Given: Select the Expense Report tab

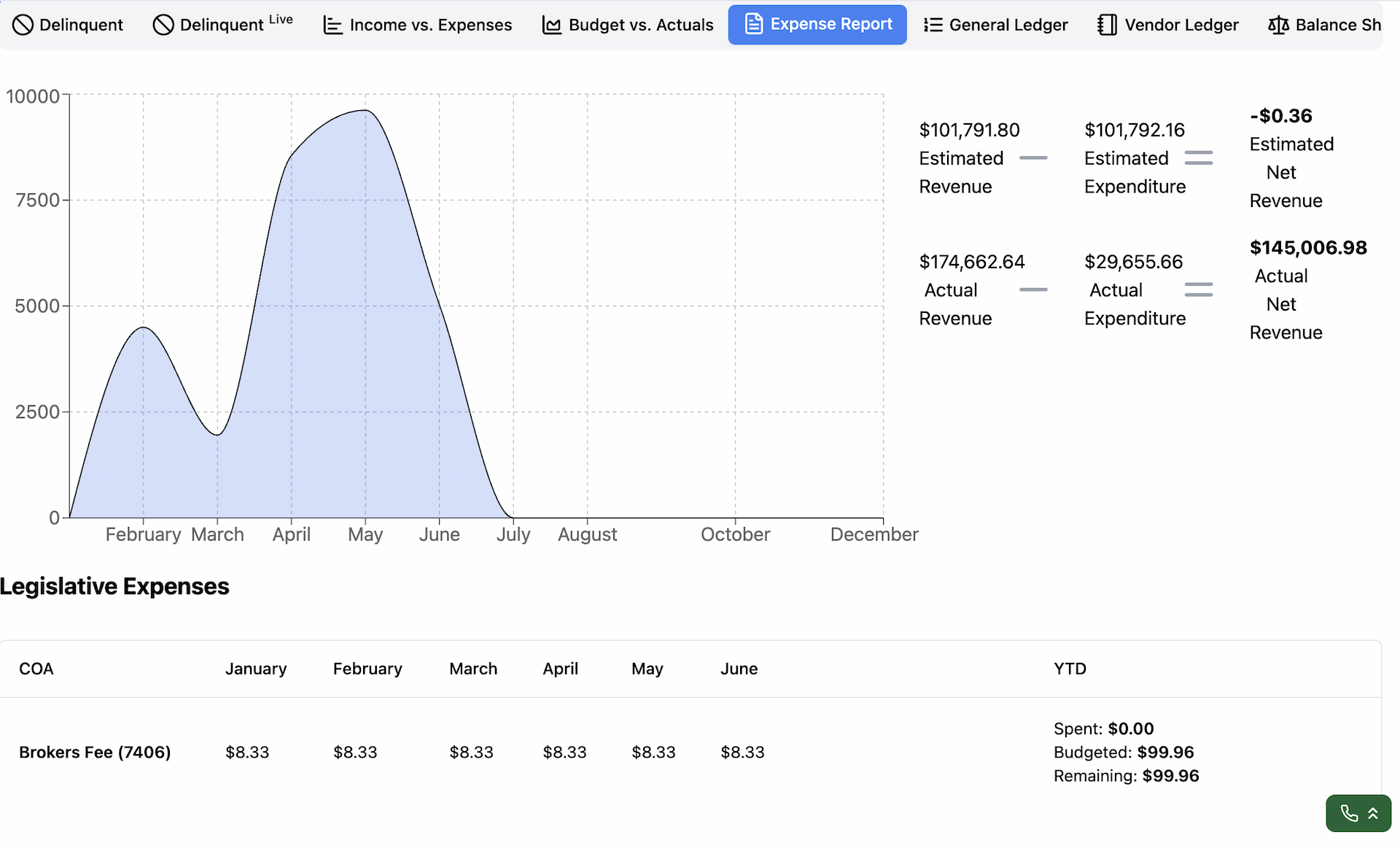Looking at the screenshot, I should pyautogui.click(x=817, y=25).
